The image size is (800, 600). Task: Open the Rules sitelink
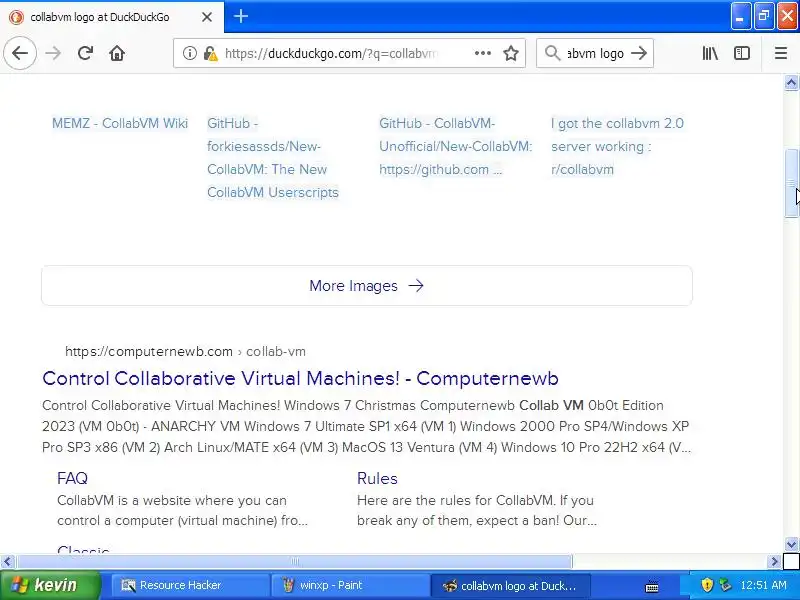tap(377, 478)
